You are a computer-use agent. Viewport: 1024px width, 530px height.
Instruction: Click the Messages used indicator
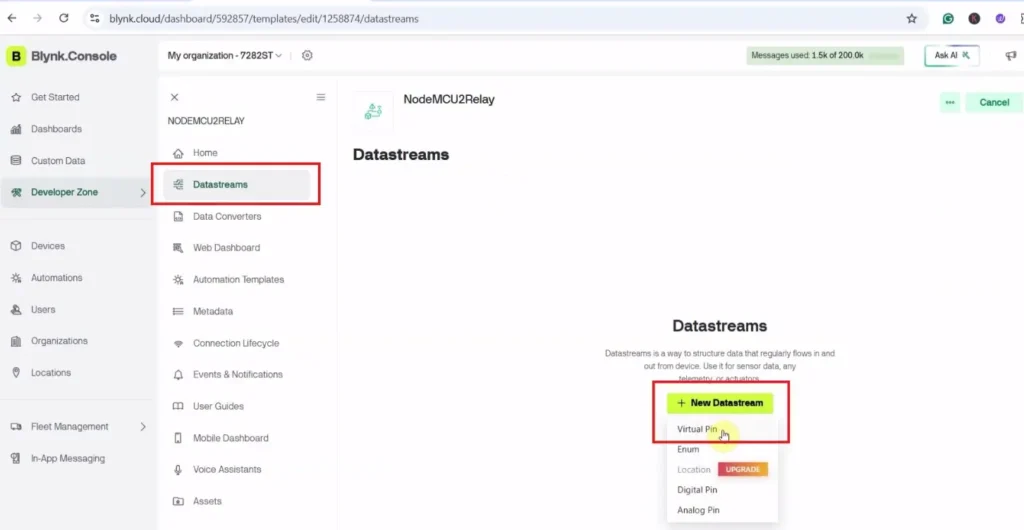point(825,55)
